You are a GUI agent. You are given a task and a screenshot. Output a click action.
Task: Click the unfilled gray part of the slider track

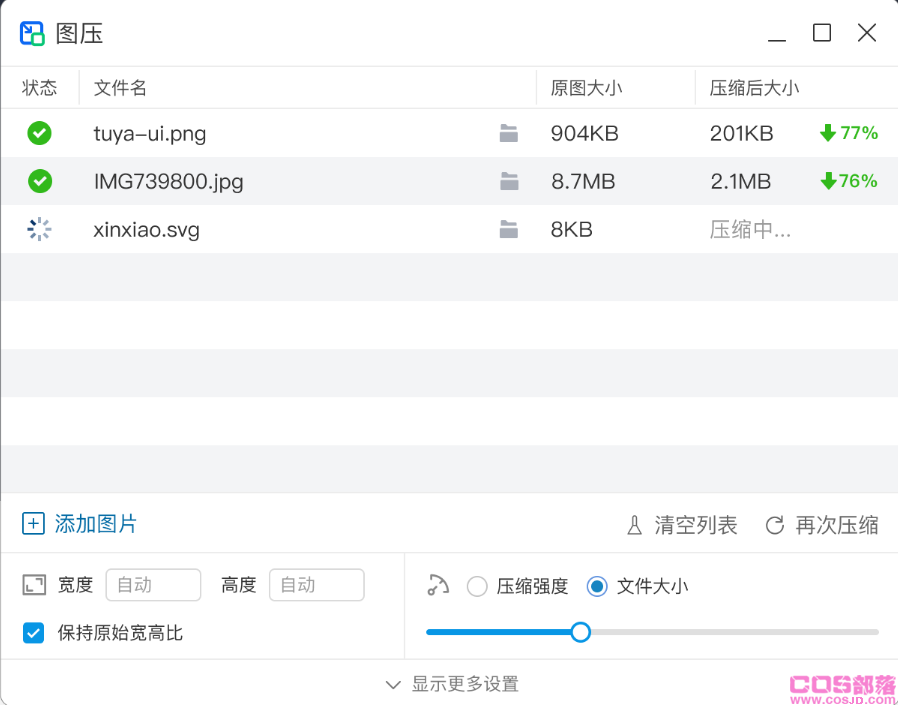pos(735,632)
